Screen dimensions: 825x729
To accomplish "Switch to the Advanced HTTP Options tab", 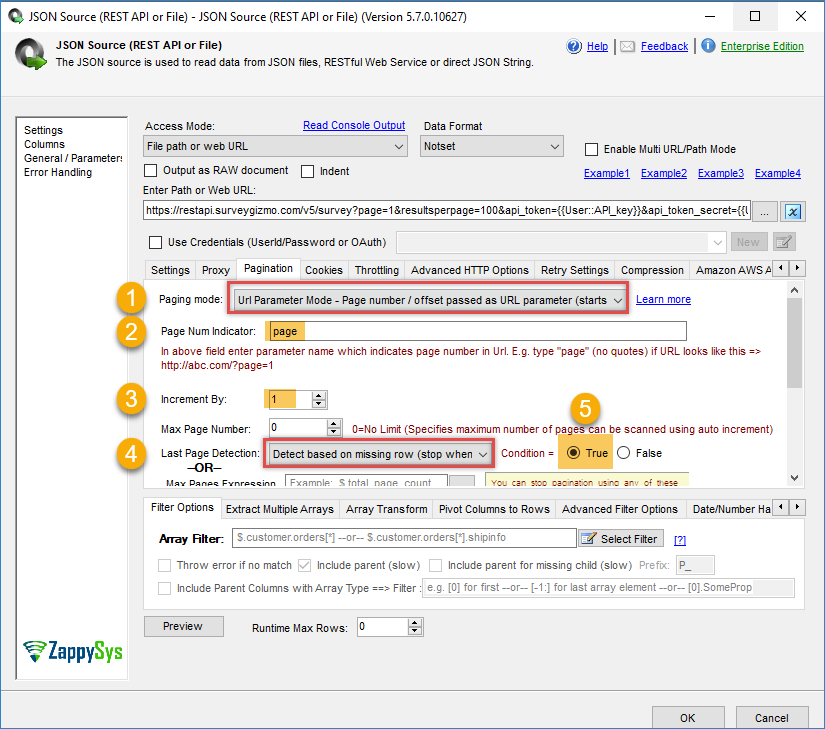I will pos(470,270).
